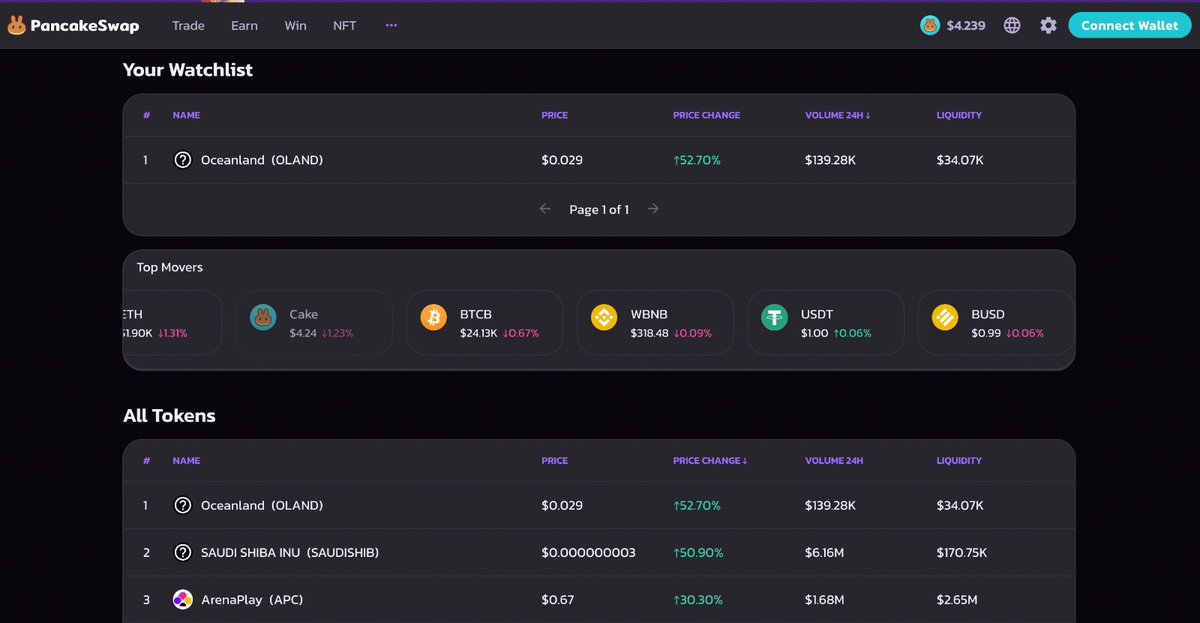The width and height of the screenshot is (1200, 623).
Task: Go to next watchlist page arrow
Action: pyautogui.click(x=653, y=209)
